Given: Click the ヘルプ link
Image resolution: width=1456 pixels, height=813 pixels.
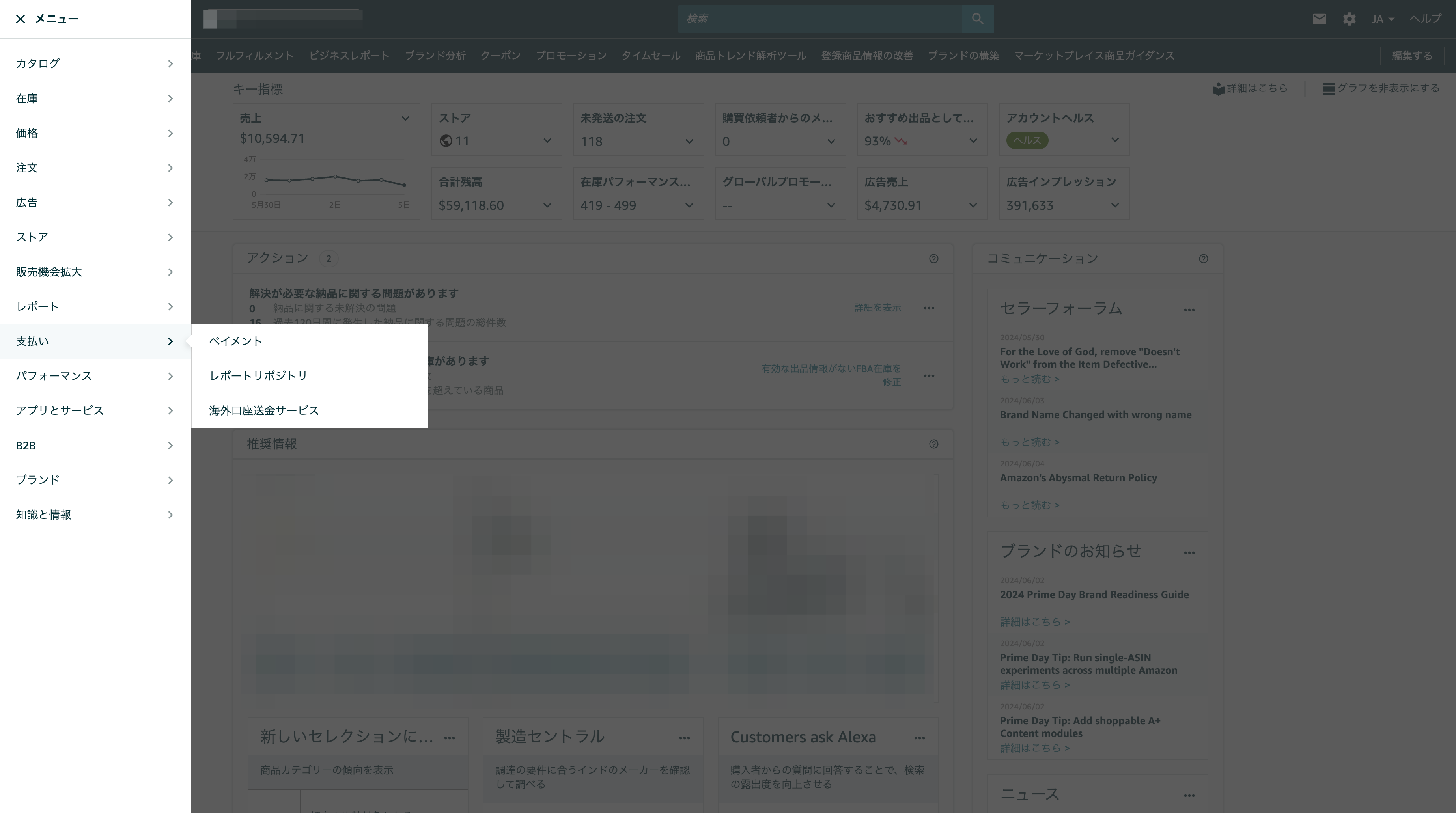Looking at the screenshot, I should tap(1425, 19).
